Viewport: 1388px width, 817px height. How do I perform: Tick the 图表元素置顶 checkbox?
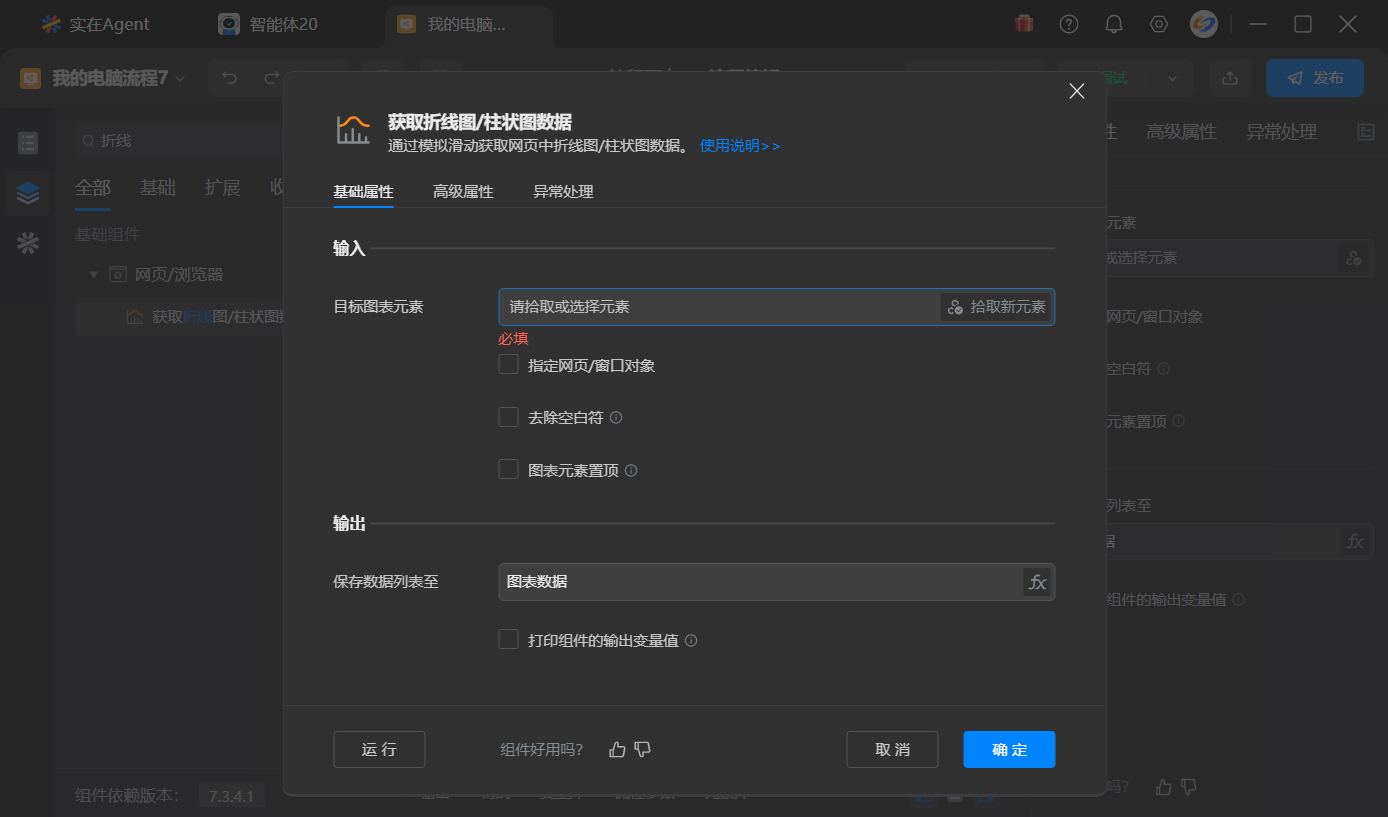pos(508,469)
